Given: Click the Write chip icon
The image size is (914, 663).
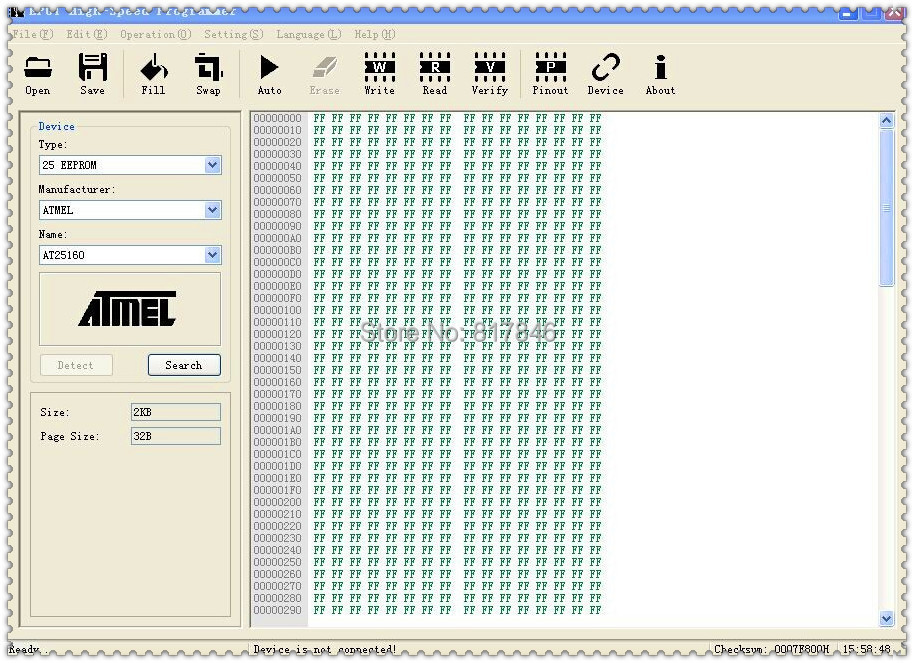Looking at the screenshot, I should 379,74.
